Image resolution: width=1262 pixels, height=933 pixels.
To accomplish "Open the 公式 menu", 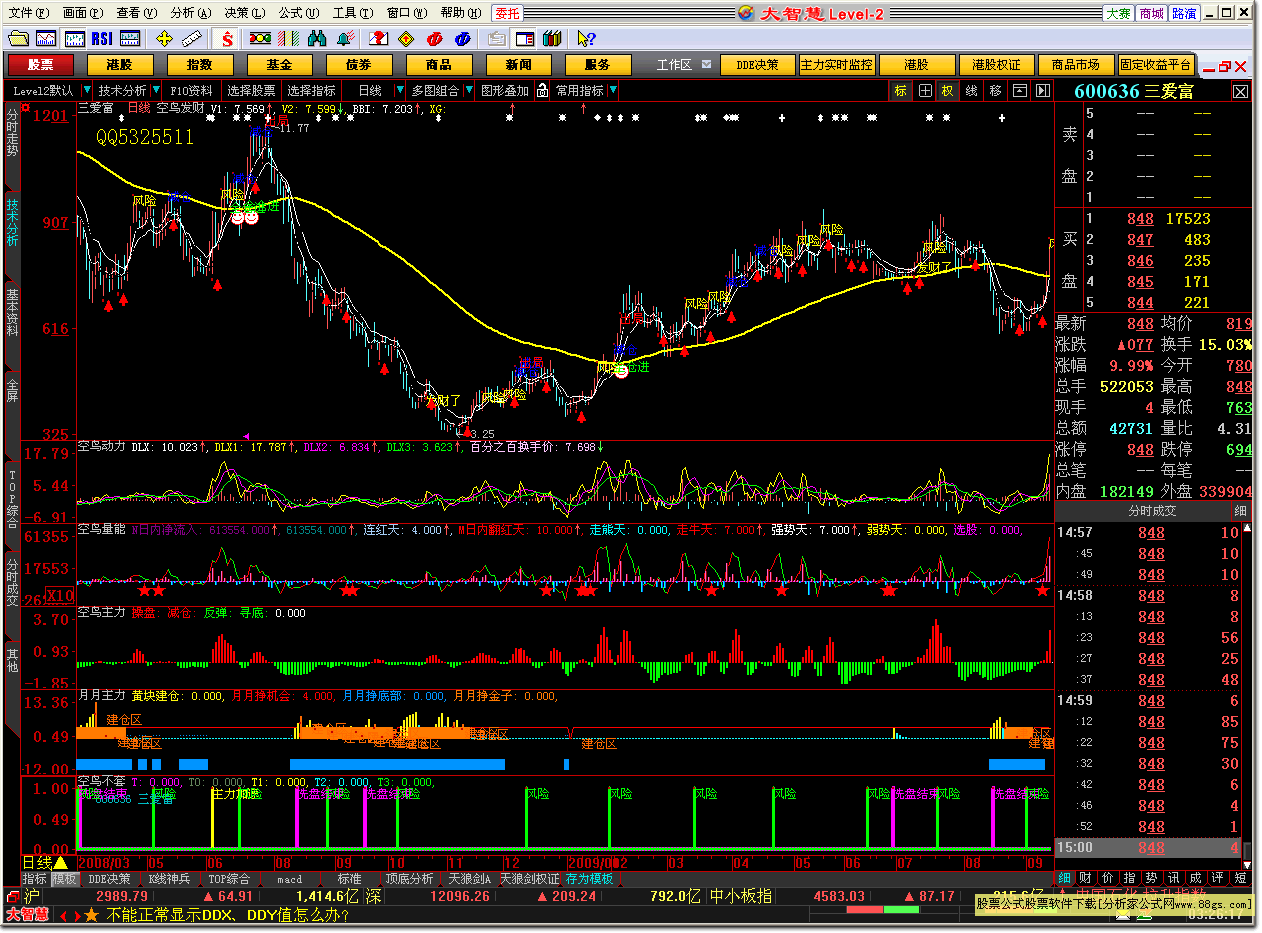I will (x=298, y=13).
